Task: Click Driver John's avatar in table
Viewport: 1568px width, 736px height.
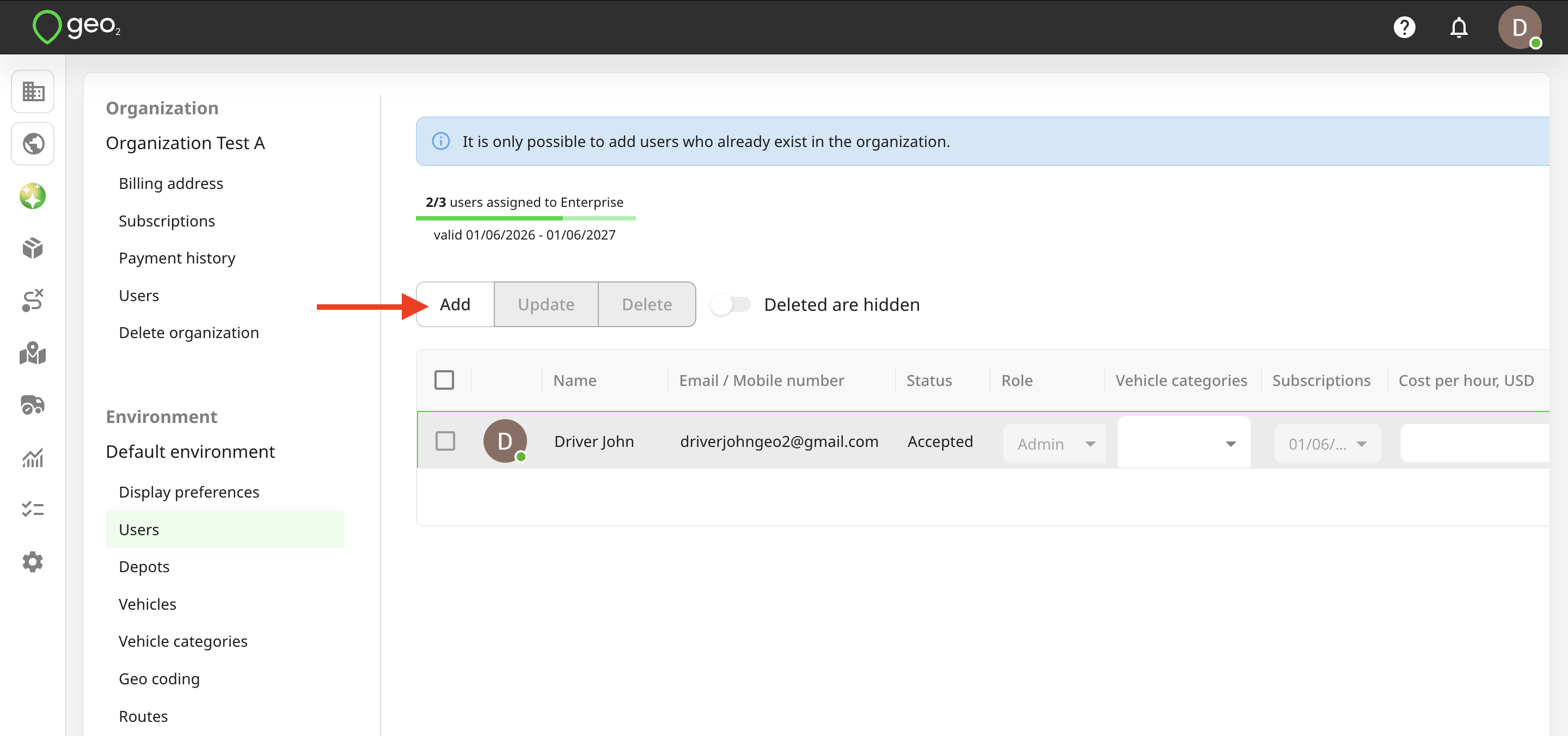Action: tap(505, 441)
